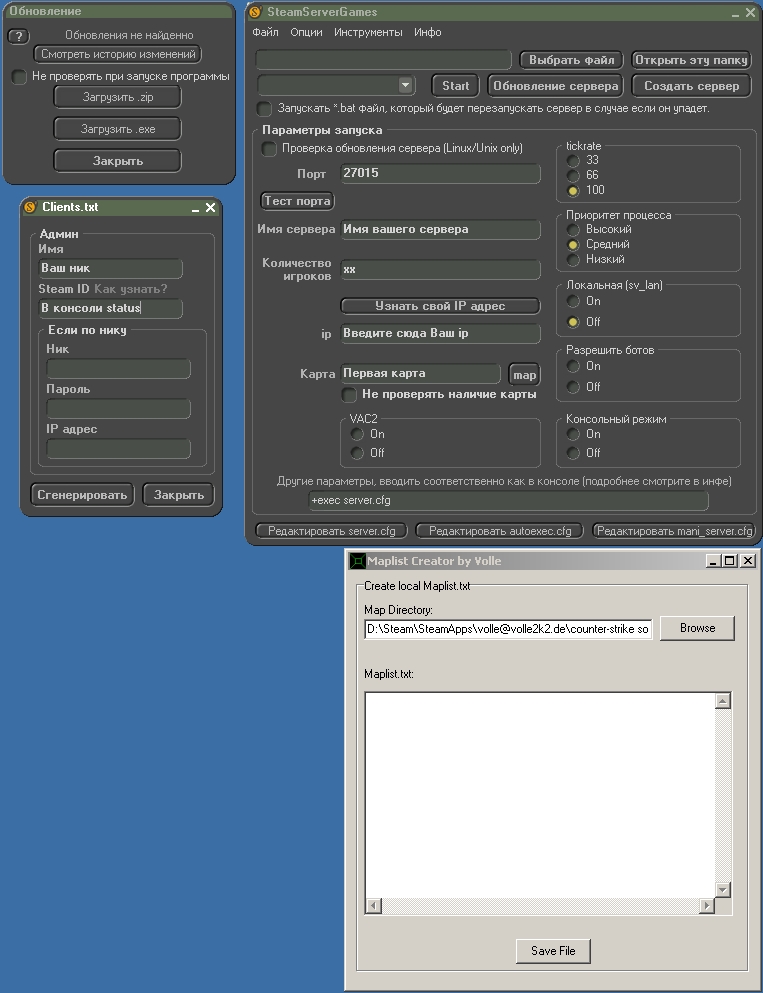763x993 pixels.
Task: Click Закрыть in Clients.txt window
Action: pos(179,495)
